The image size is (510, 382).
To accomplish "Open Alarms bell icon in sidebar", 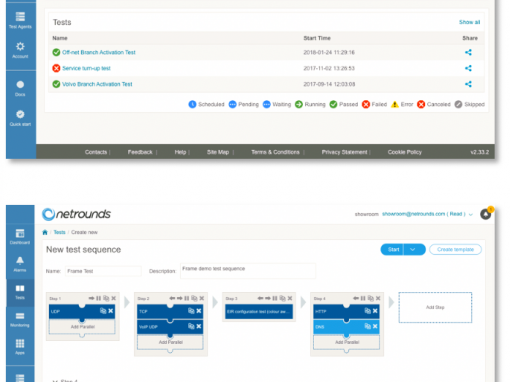I will [x=20, y=260].
